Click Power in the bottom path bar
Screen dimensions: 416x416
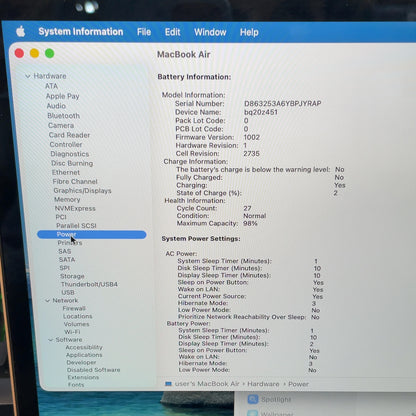coord(298,384)
